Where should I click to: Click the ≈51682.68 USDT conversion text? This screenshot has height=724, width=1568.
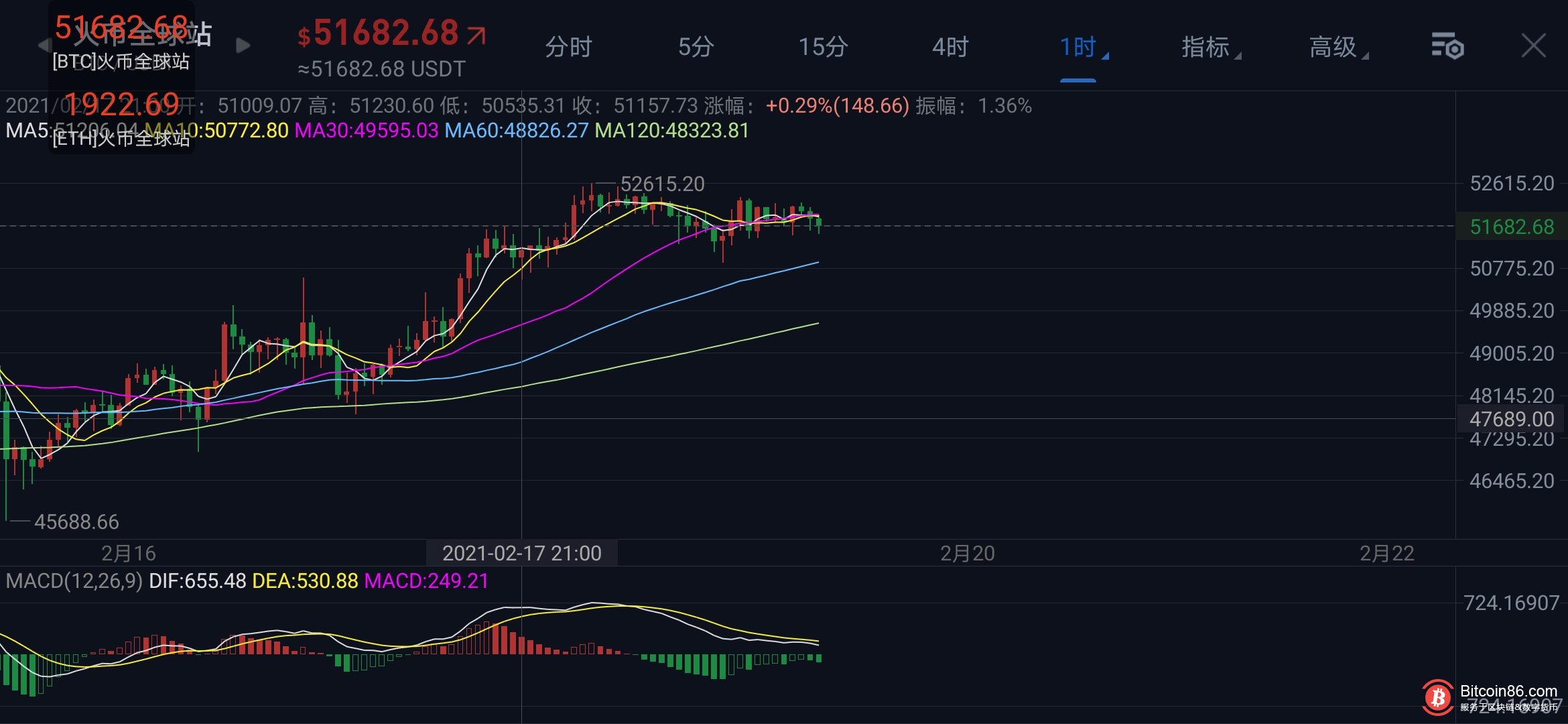381,69
